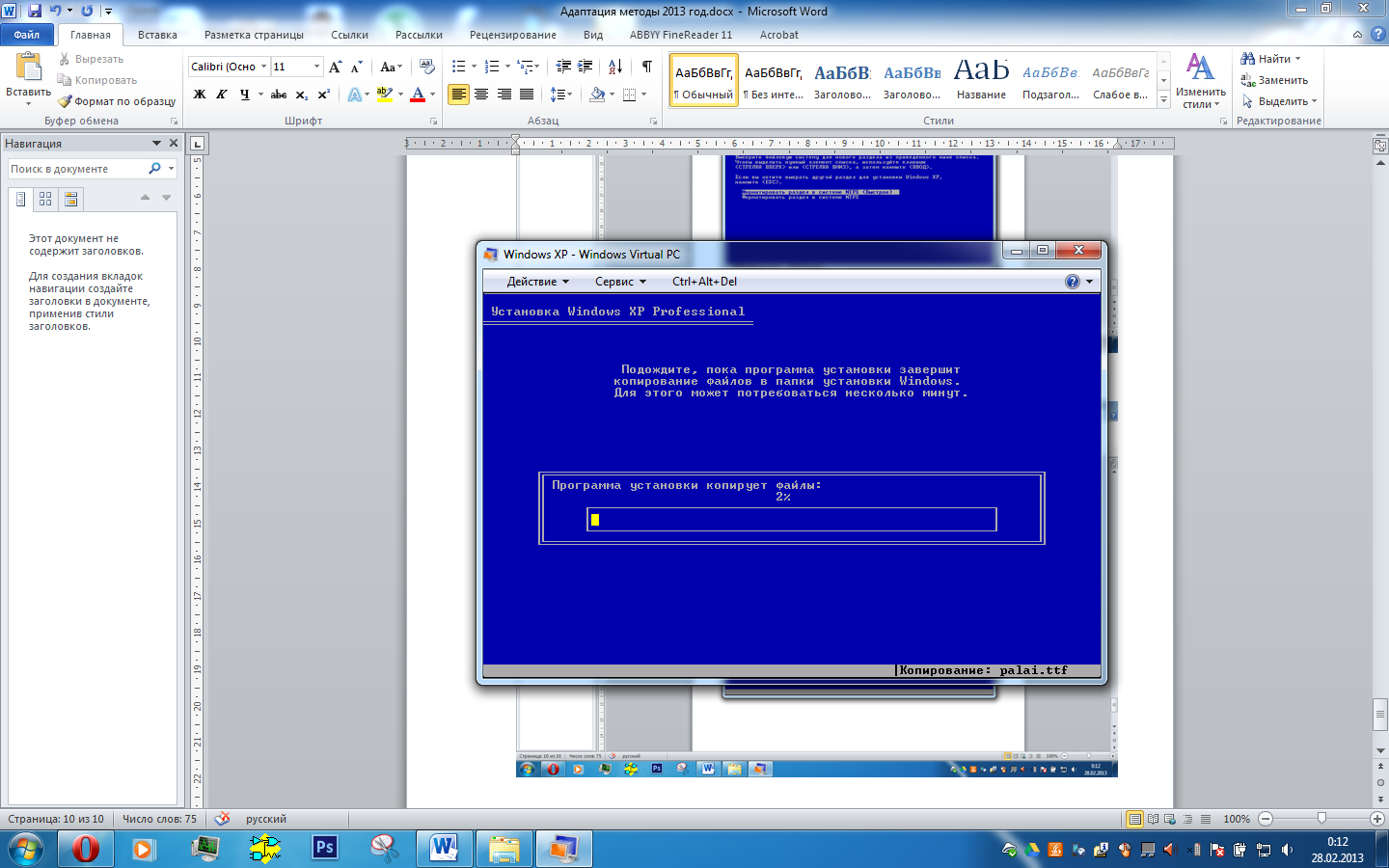Select Justify paragraph alignment
Viewport: 1389px width, 868px height.
click(x=527, y=95)
